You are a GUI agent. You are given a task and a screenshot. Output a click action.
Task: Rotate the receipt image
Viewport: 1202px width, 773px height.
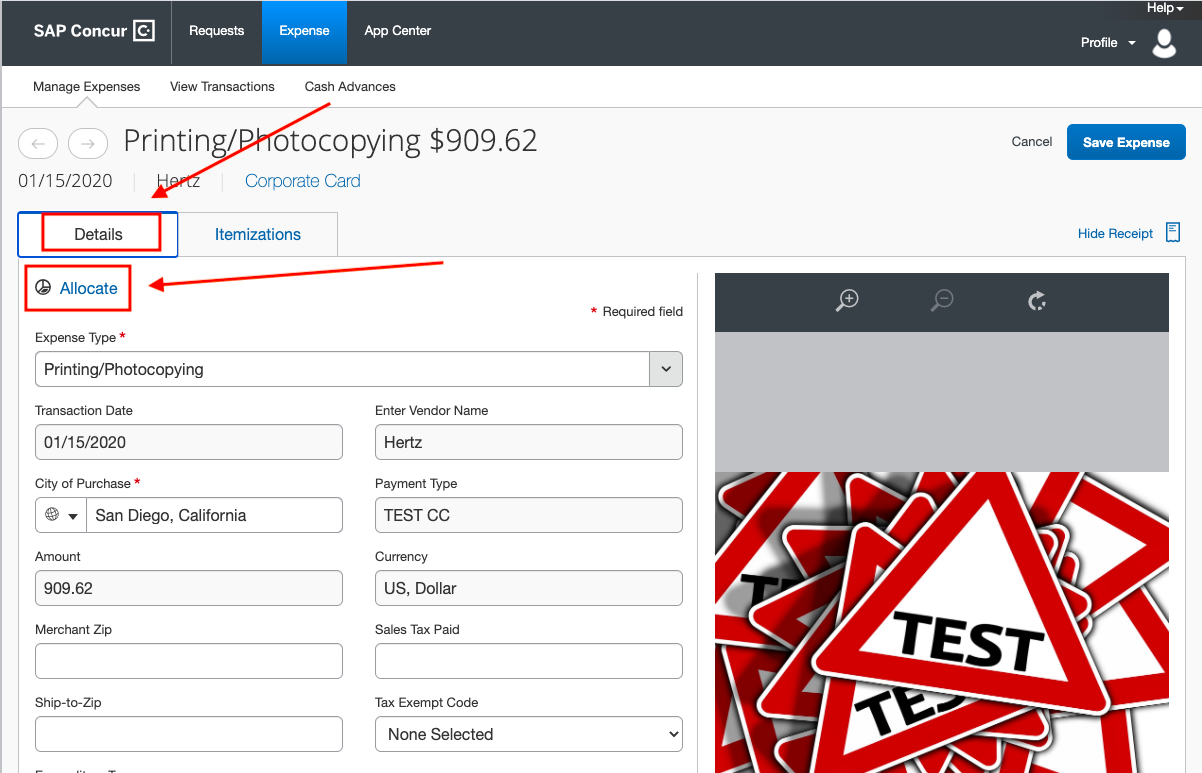pos(1037,300)
